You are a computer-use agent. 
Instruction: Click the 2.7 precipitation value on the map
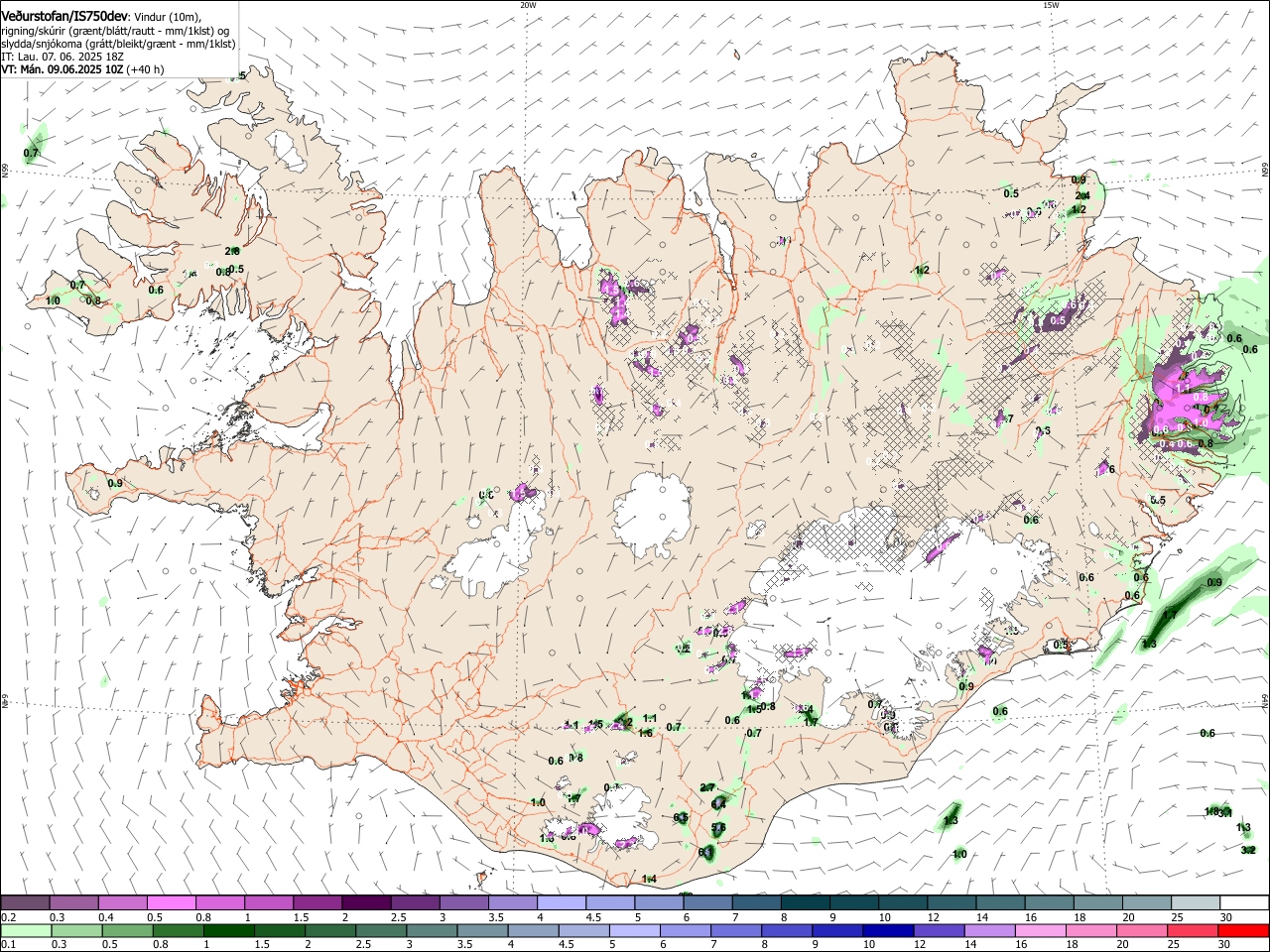[708, 787]
